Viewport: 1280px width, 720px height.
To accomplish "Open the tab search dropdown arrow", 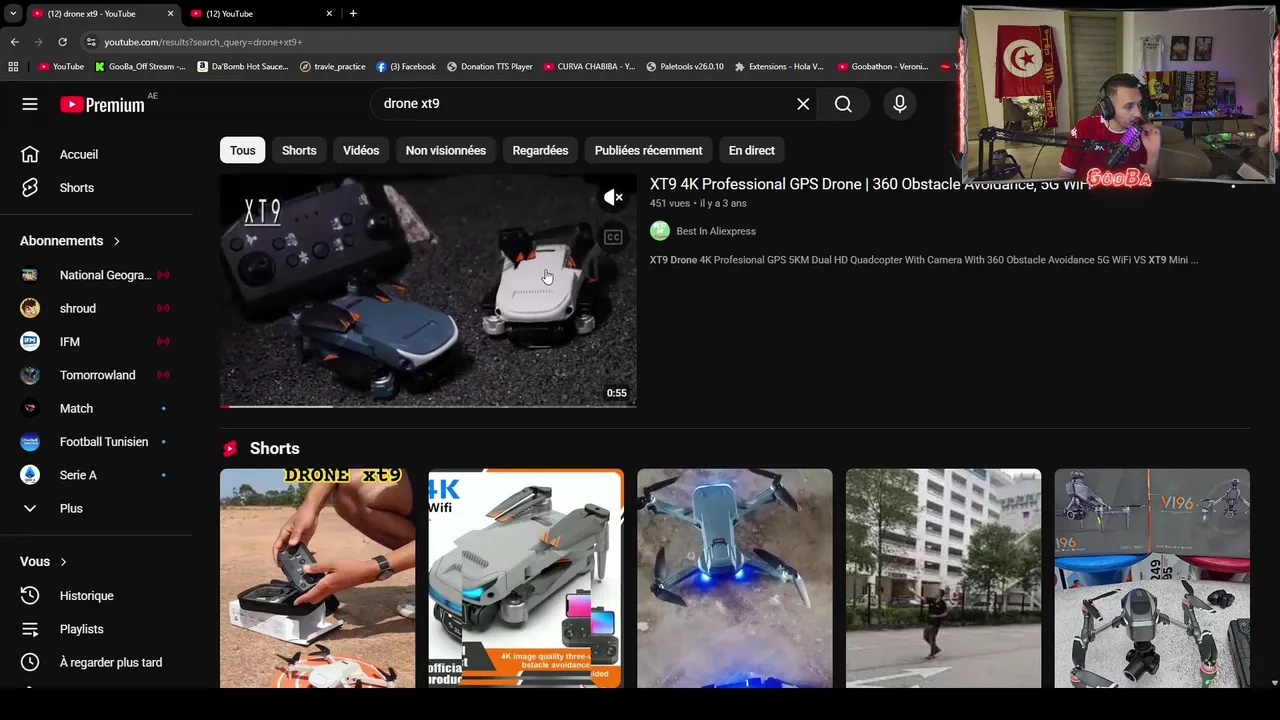I will [12, 14].
